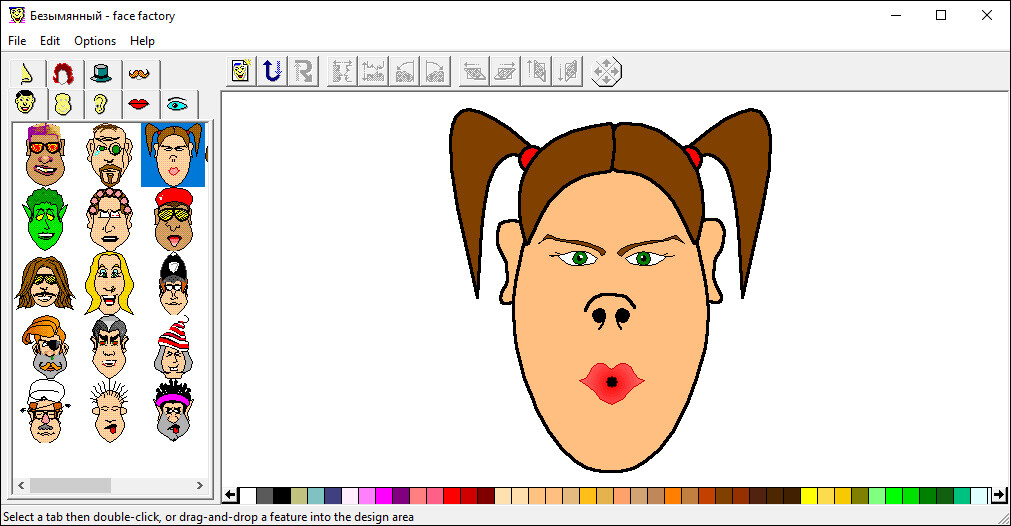Image resolution: width=1011 pixels, height=526 pixels.
Task: Open the File menu
Action: [x=17, y=41]
